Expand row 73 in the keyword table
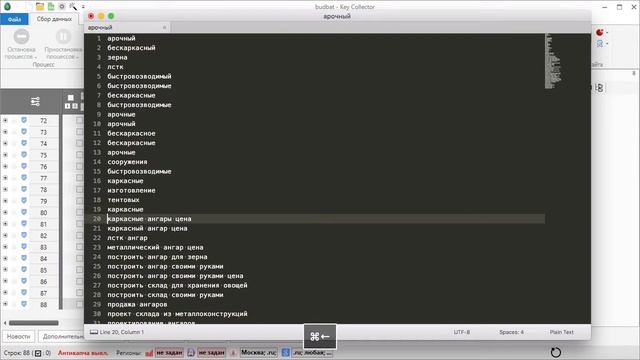 [5, 132]
